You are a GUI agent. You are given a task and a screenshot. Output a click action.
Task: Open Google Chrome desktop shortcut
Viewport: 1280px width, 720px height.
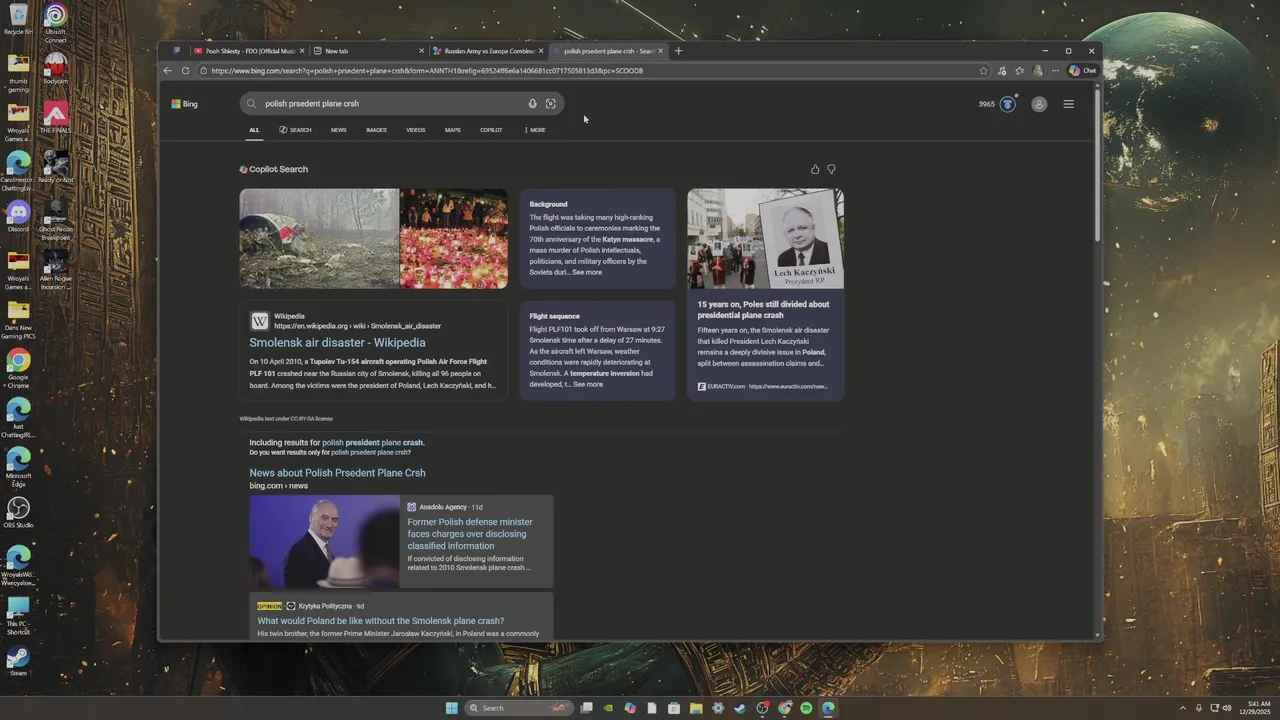point(18,366)
